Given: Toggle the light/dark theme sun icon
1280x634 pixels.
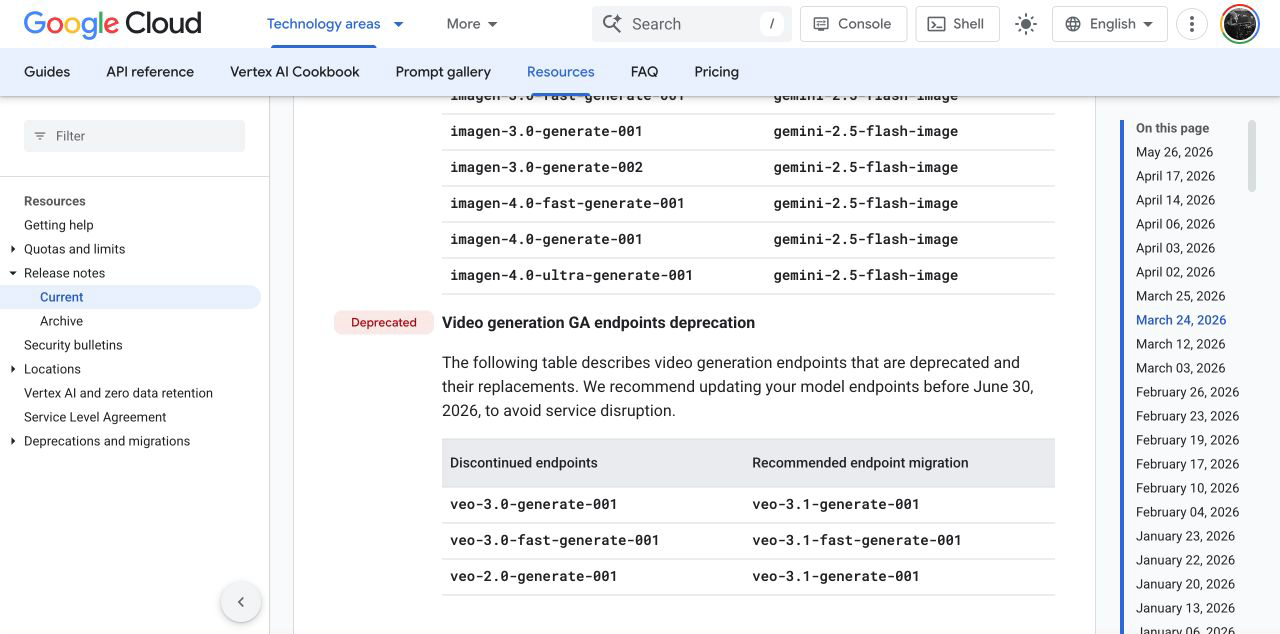Looking at the screenshot, I should [x=1026, y=24].
